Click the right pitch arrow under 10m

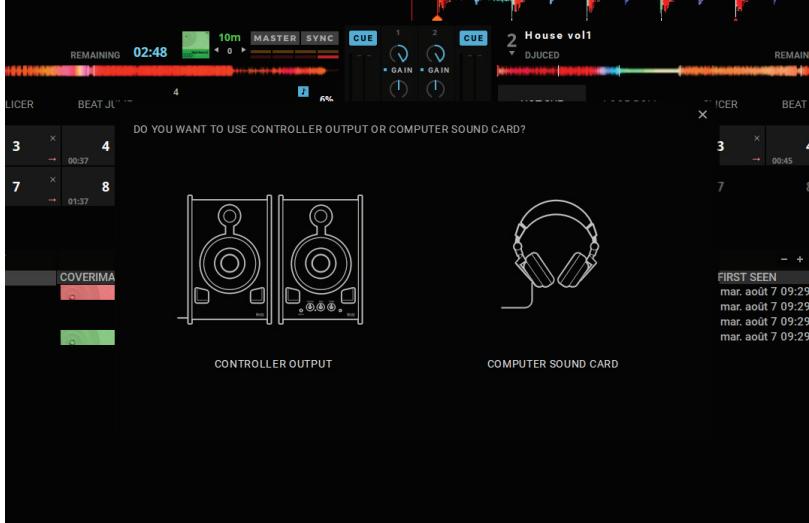point(243,51)
